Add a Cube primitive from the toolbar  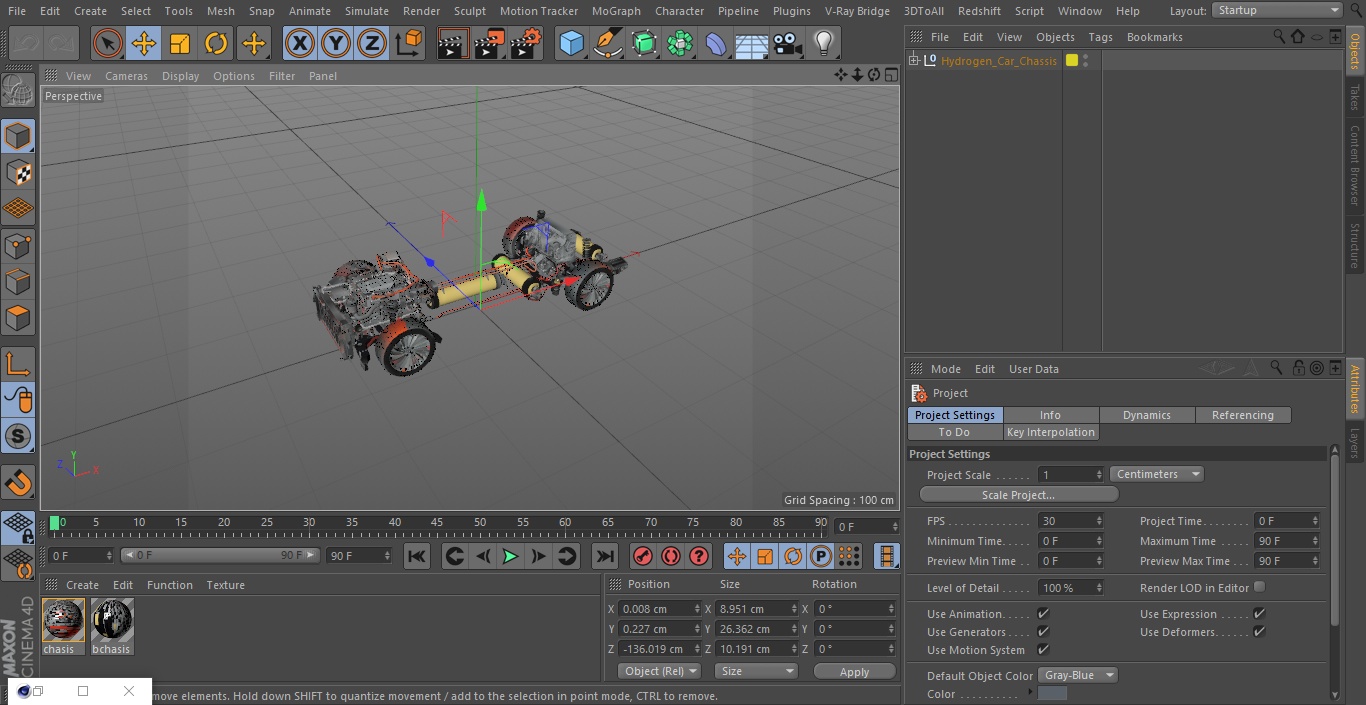571,44
